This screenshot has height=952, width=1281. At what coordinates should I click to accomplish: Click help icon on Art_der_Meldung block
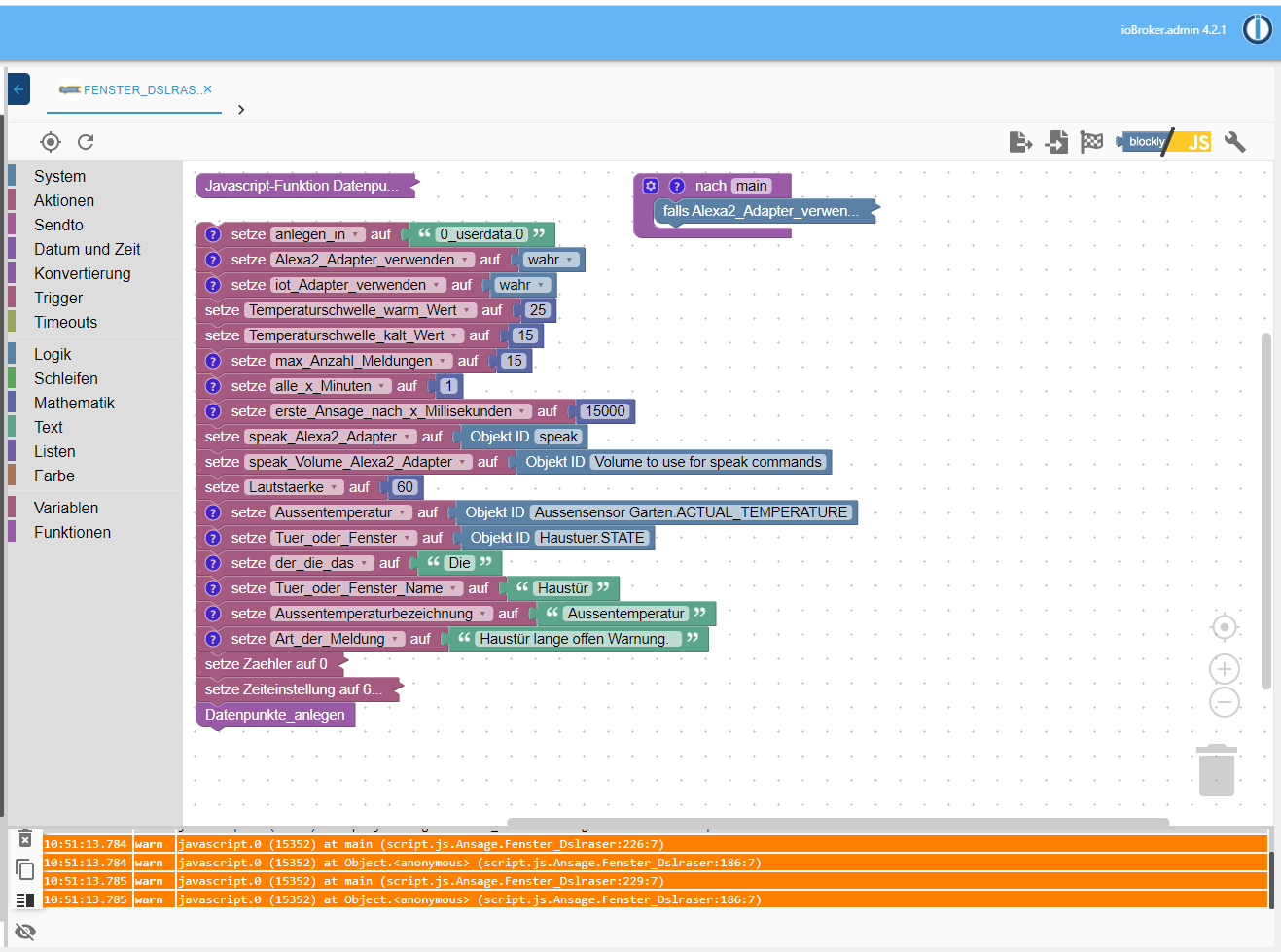point(213,639)
